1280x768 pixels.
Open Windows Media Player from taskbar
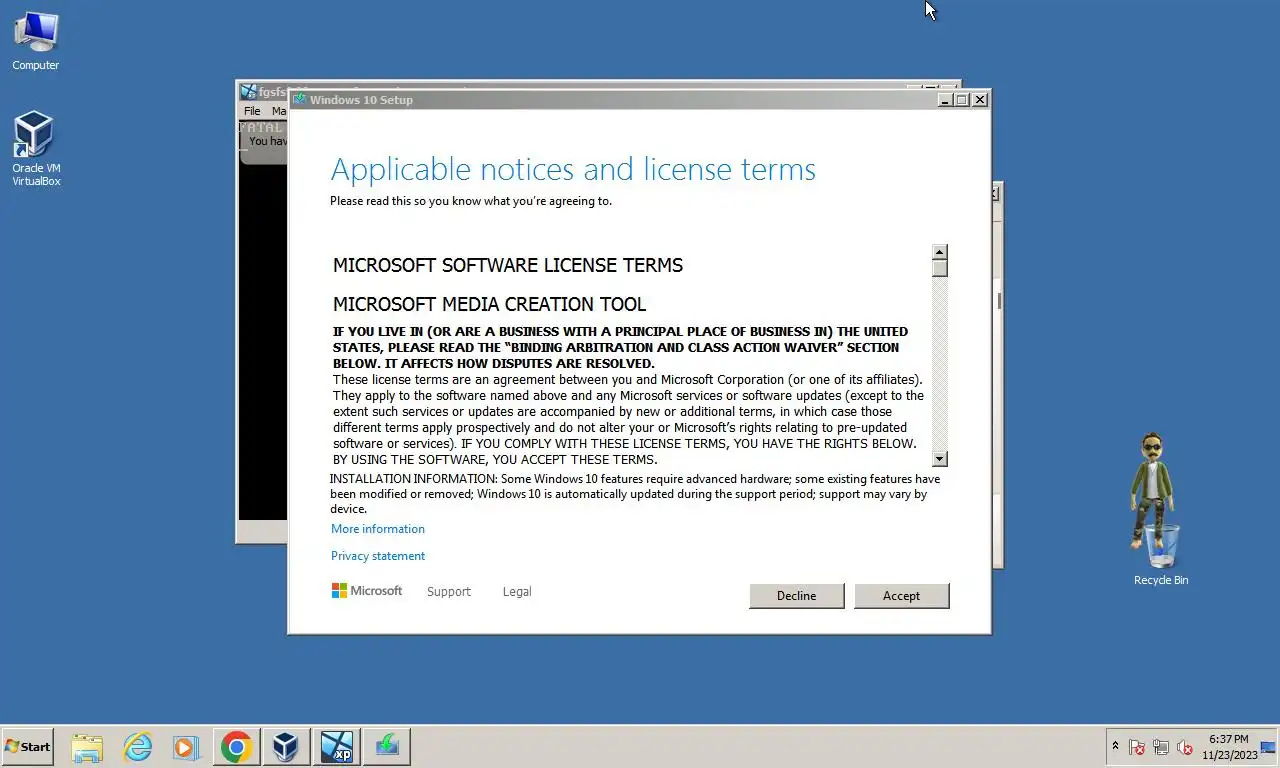[186, 747]
